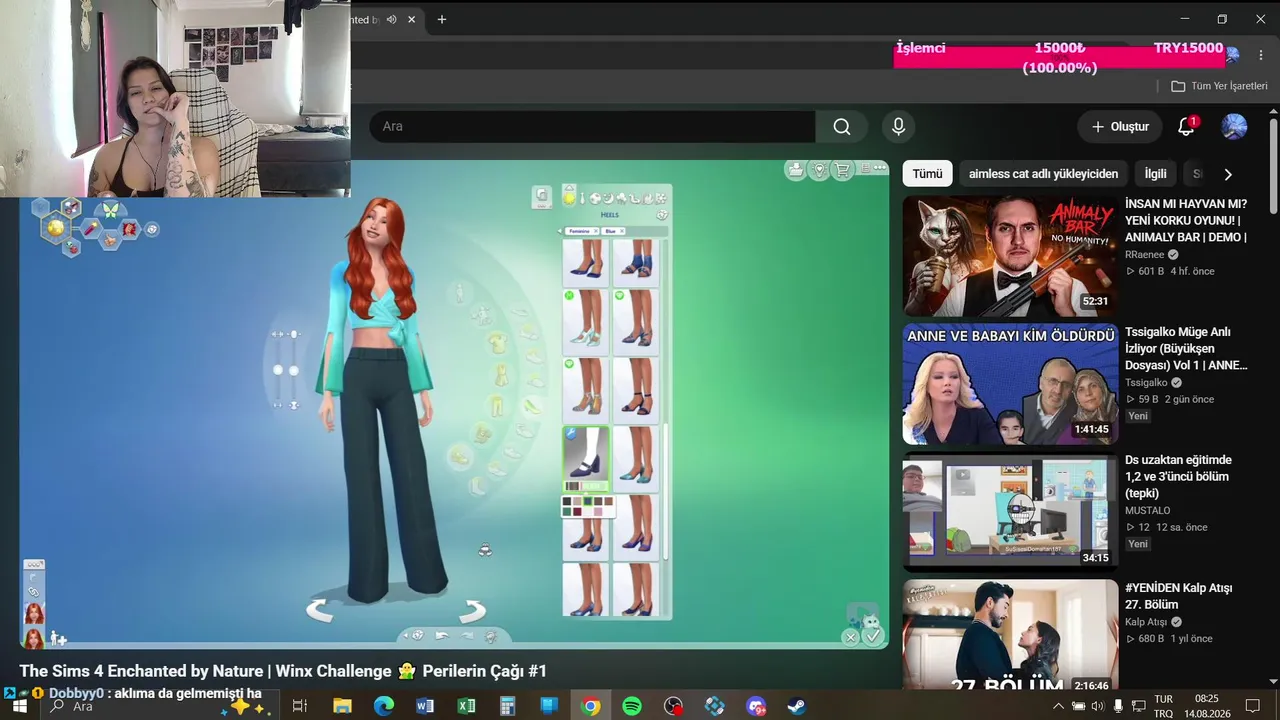This screenshot has width=1280, height=720.
Task: Select the Tümü filter chip
Action: click(x=927, y=174)
